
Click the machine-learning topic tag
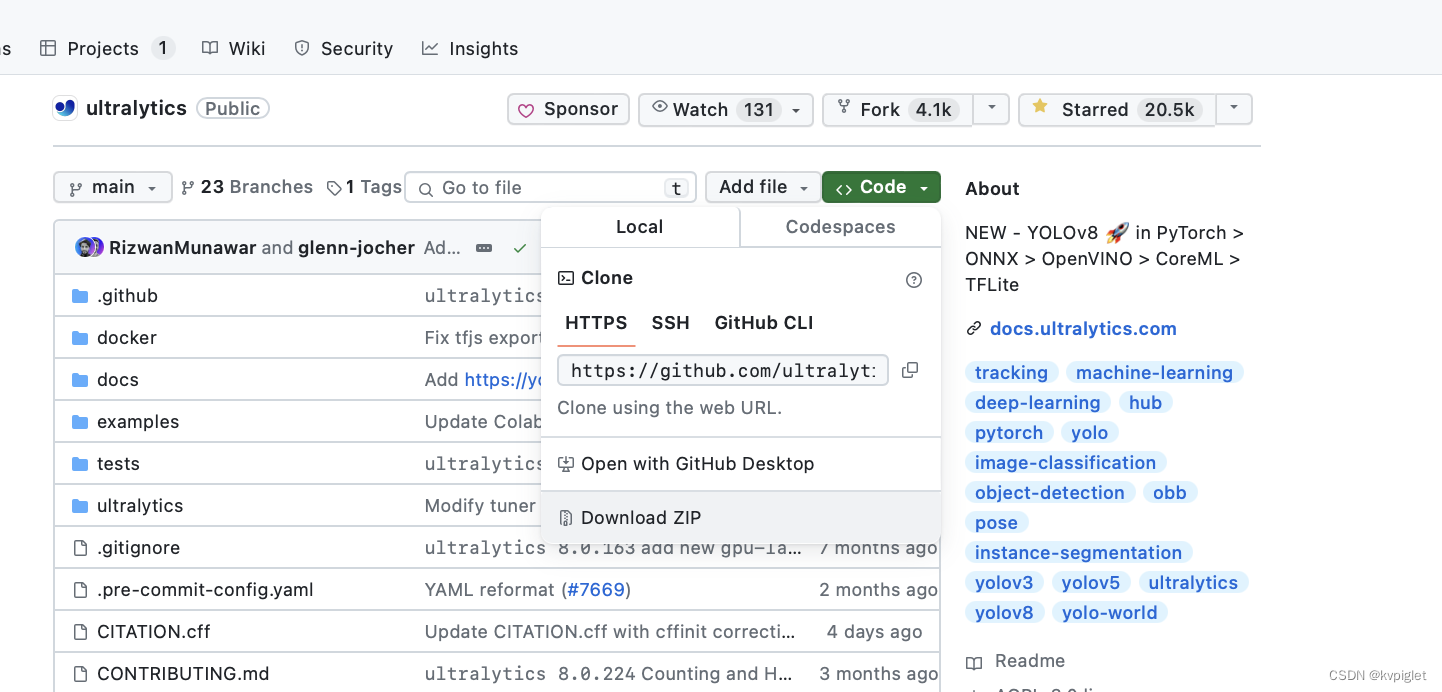point(1154,373)
